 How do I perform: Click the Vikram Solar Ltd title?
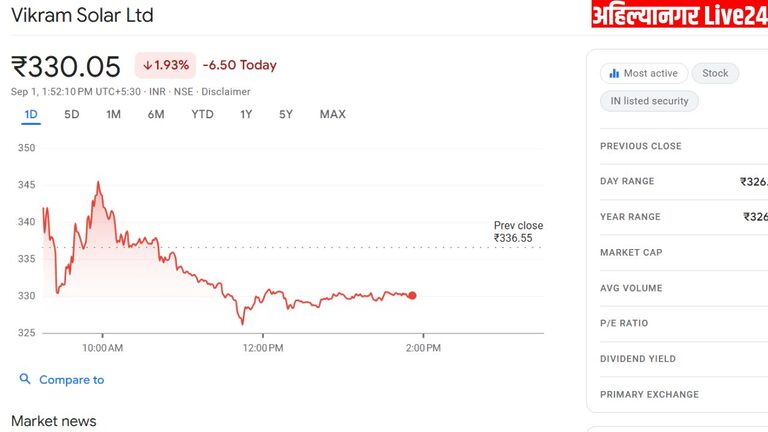(x=82, y=16)
